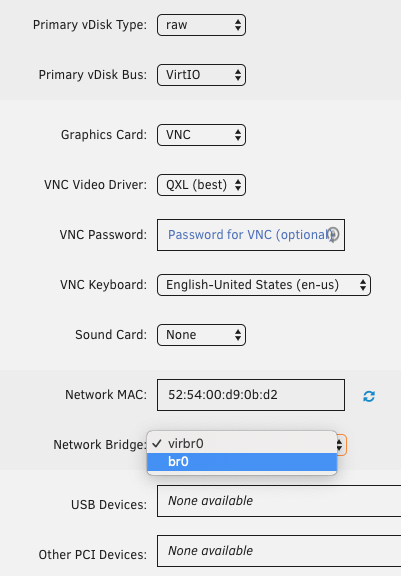Click the Network Bridge label
The width and height of the screenshot is (401, 576).
coord(100,445)
